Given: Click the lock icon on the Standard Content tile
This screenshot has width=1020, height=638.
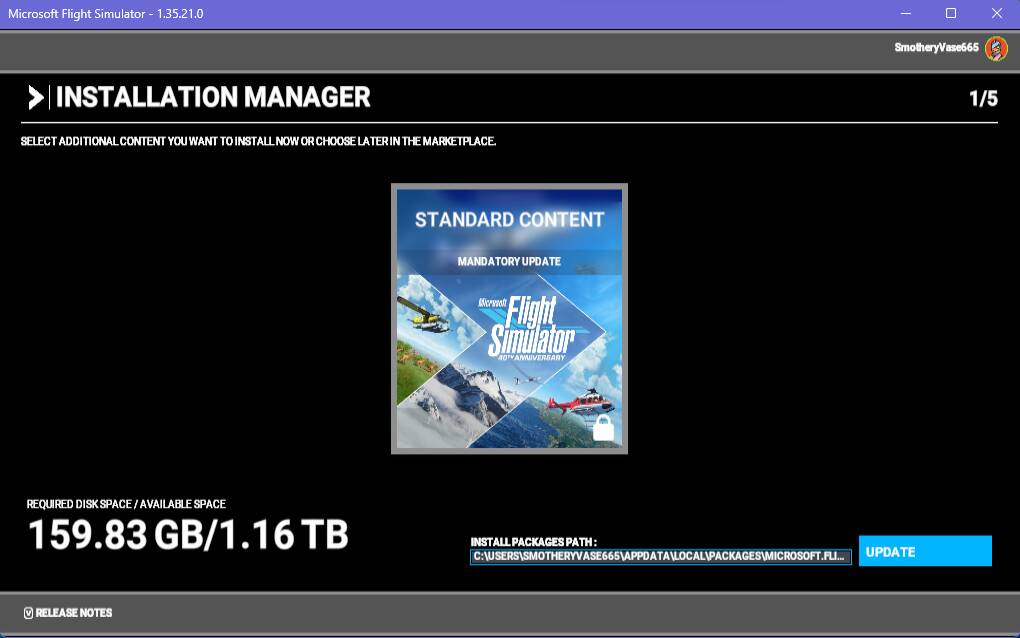Looking at the screenshot, I should pos(603,429).
